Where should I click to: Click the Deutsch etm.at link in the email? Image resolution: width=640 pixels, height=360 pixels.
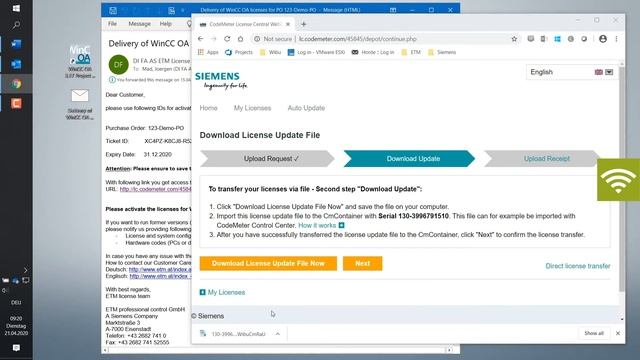tap(160, 269)
